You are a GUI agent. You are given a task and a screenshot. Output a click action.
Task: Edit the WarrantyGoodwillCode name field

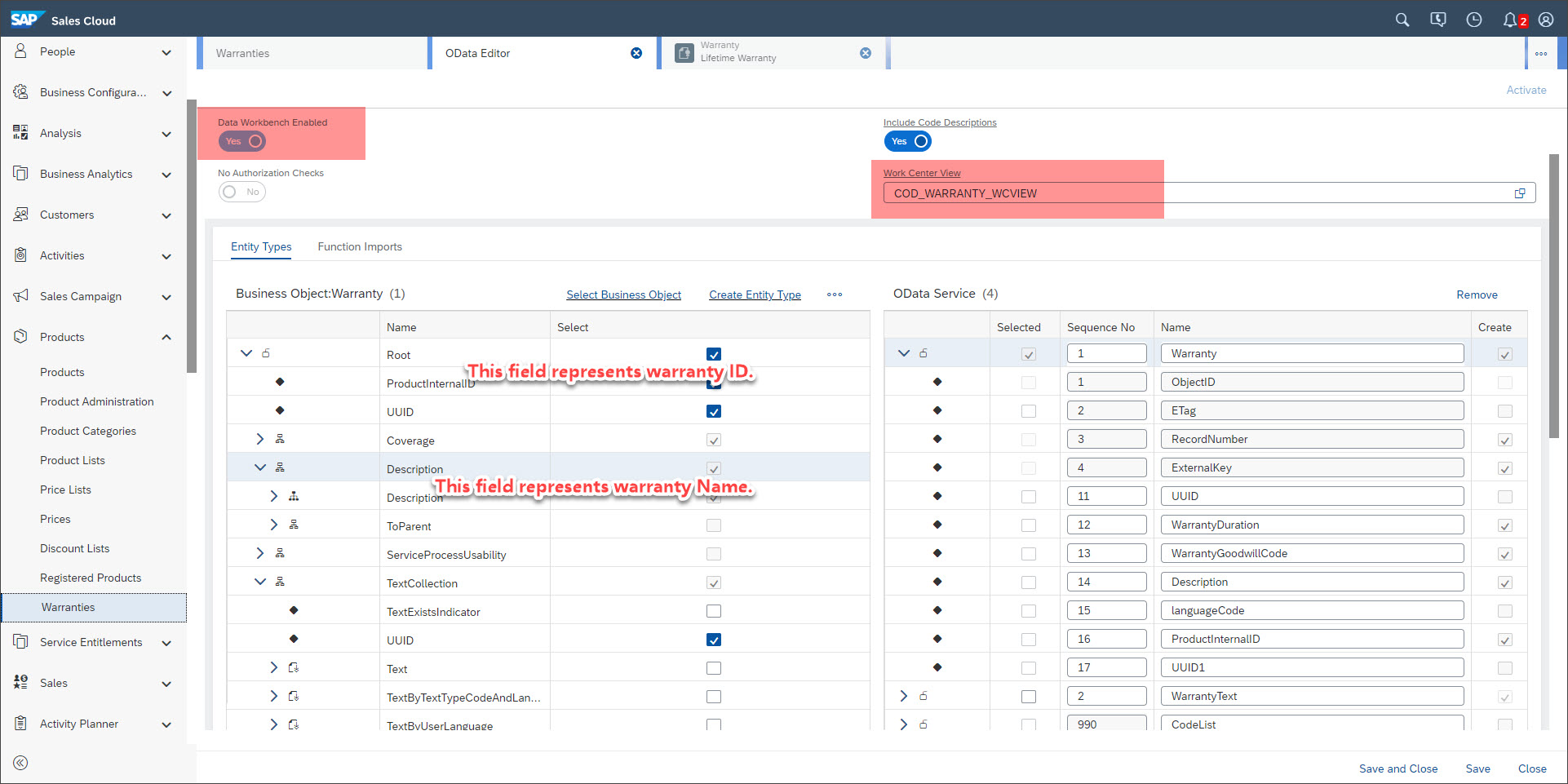click(1312, 553)
